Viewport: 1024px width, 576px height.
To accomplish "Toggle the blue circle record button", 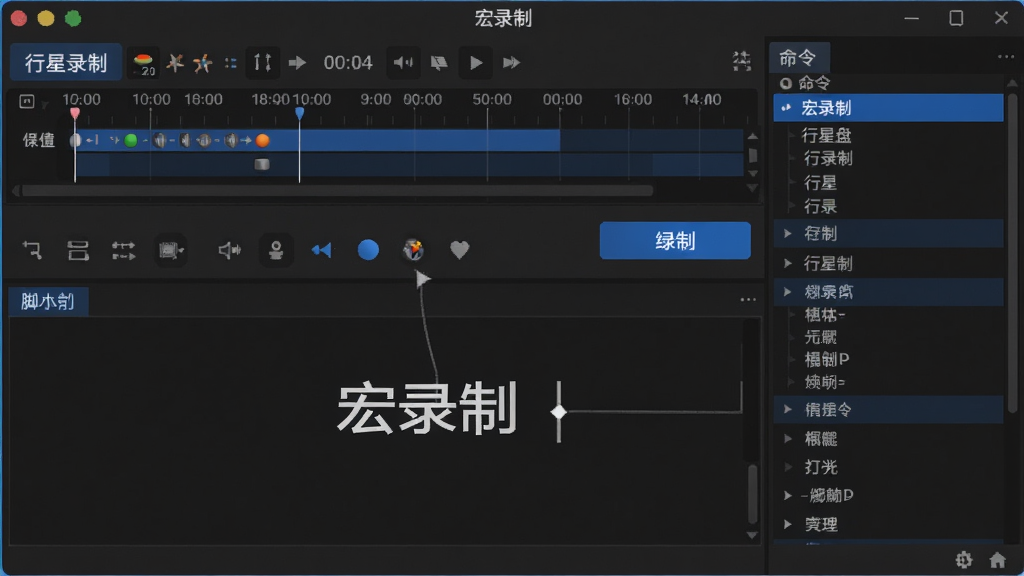I will pos(368,249).
